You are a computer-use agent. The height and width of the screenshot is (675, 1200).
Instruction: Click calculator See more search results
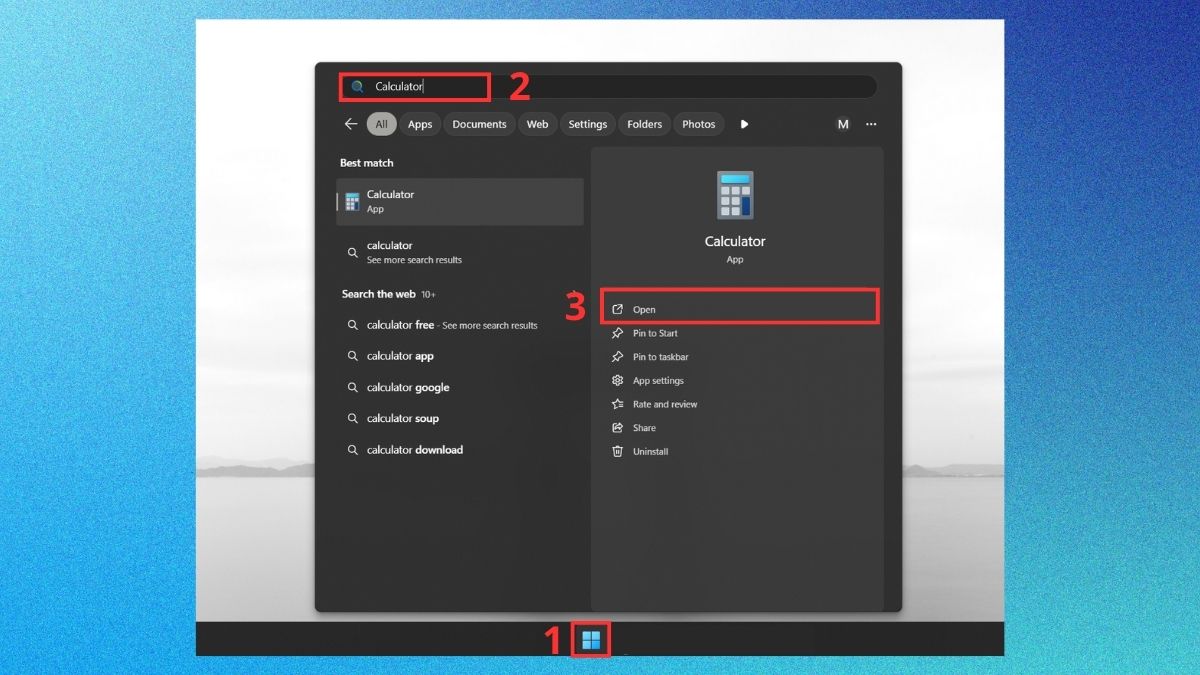coord(460,252)
